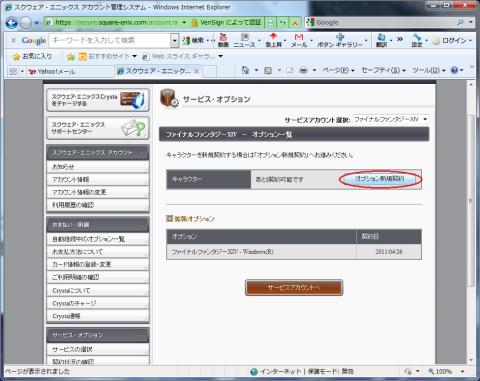The height and width of the screenshot is (381, 480).
Task: Open the ツール(O) tools menu
Action: point(429,70)
